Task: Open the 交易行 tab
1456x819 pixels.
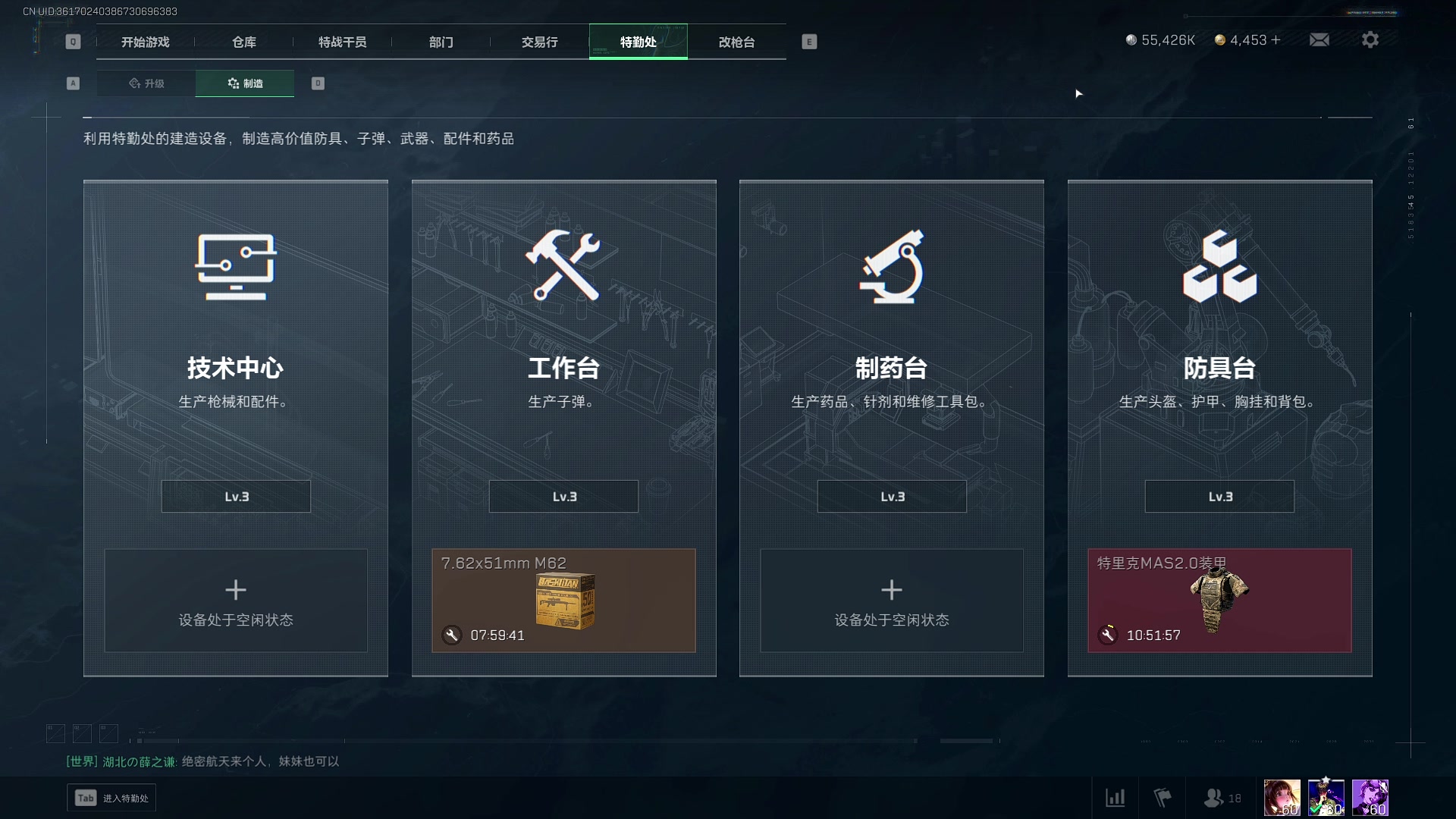Action: (540, 42)
